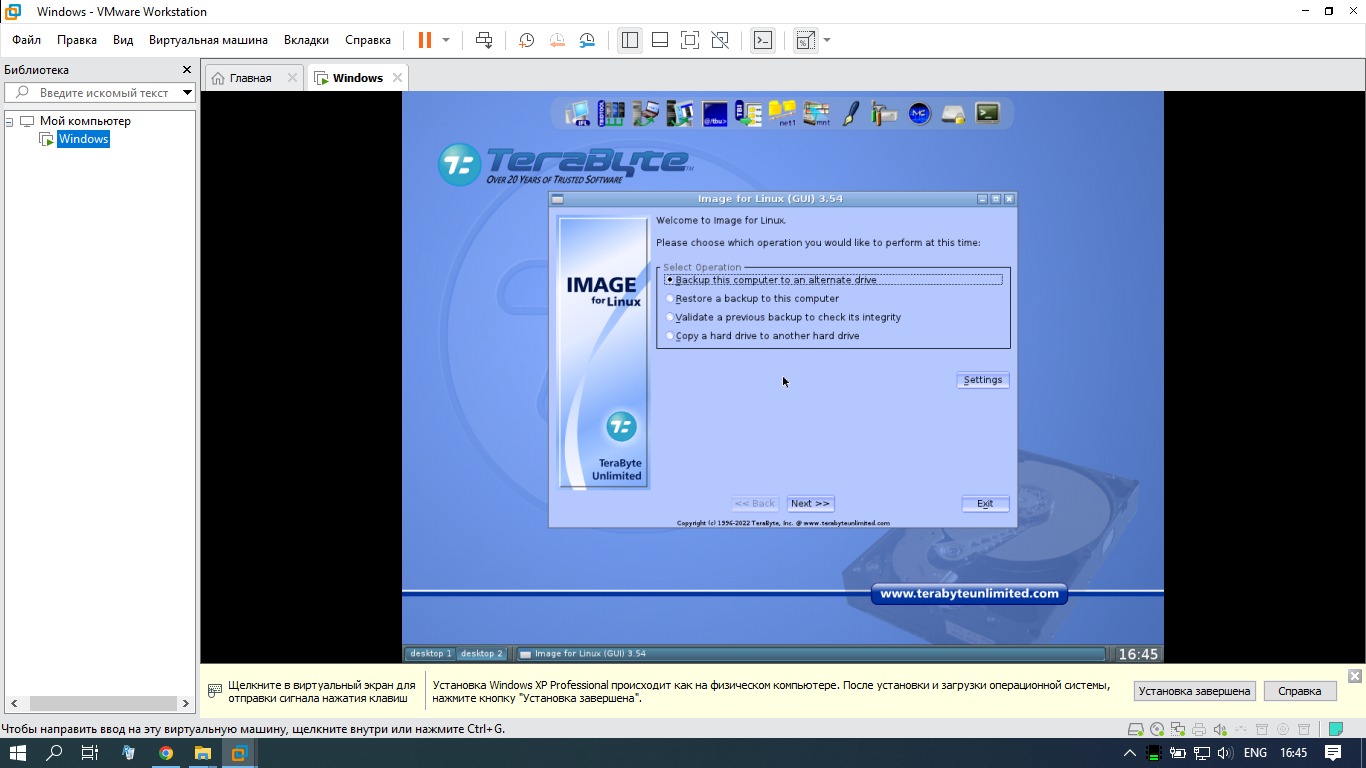This screenshot has width=1366, height=768.
Task: Click the hard disk status icon
Action: pos(1136,729)
